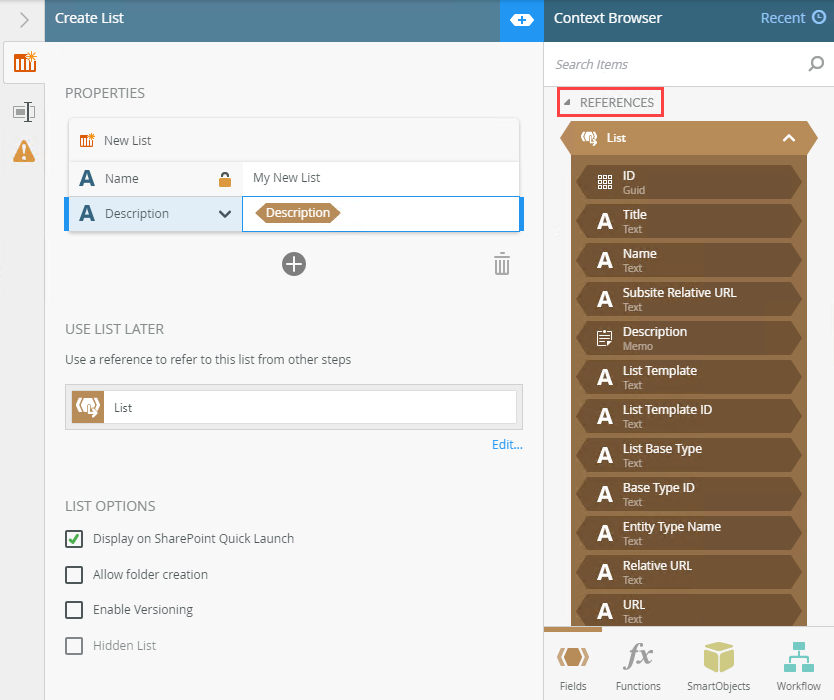834x700 pixels.
Task: Open the Description property dropdown arrow
Action: 225,214
